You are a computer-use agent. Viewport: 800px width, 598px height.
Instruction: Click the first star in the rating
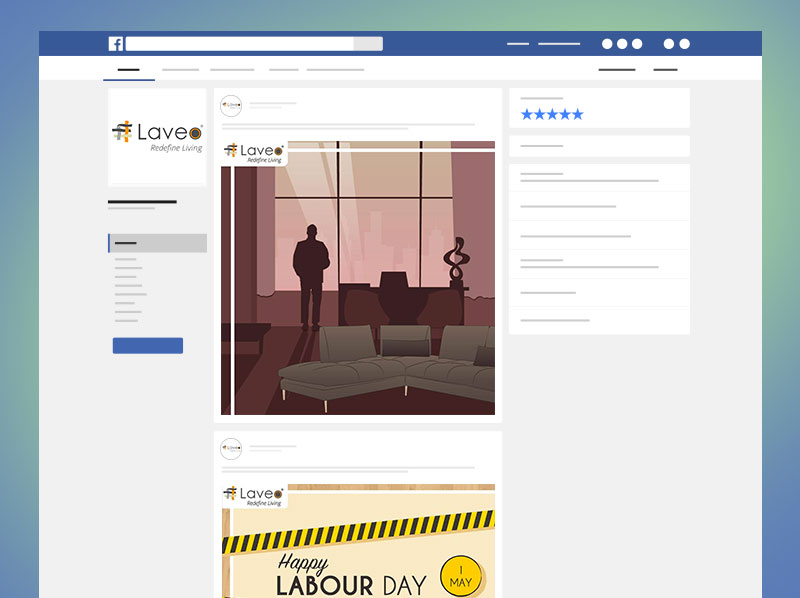point(527,115)
